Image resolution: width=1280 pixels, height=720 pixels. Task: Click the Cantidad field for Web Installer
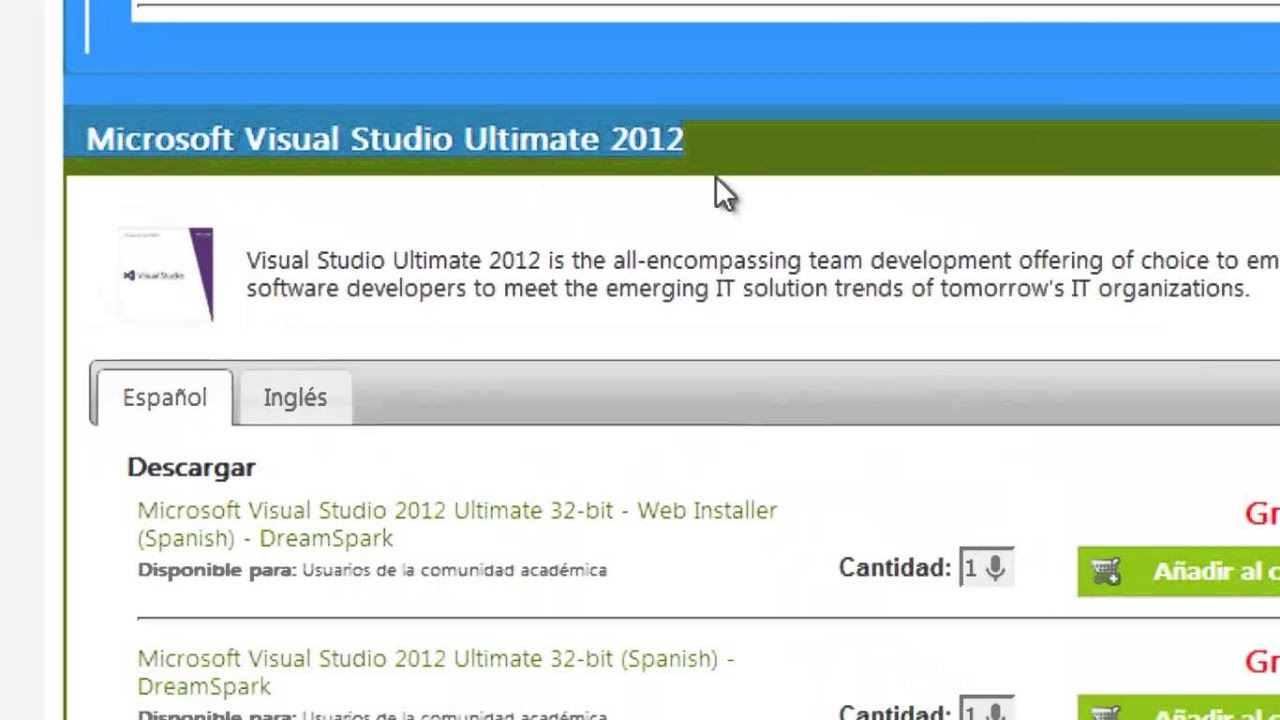986,568
